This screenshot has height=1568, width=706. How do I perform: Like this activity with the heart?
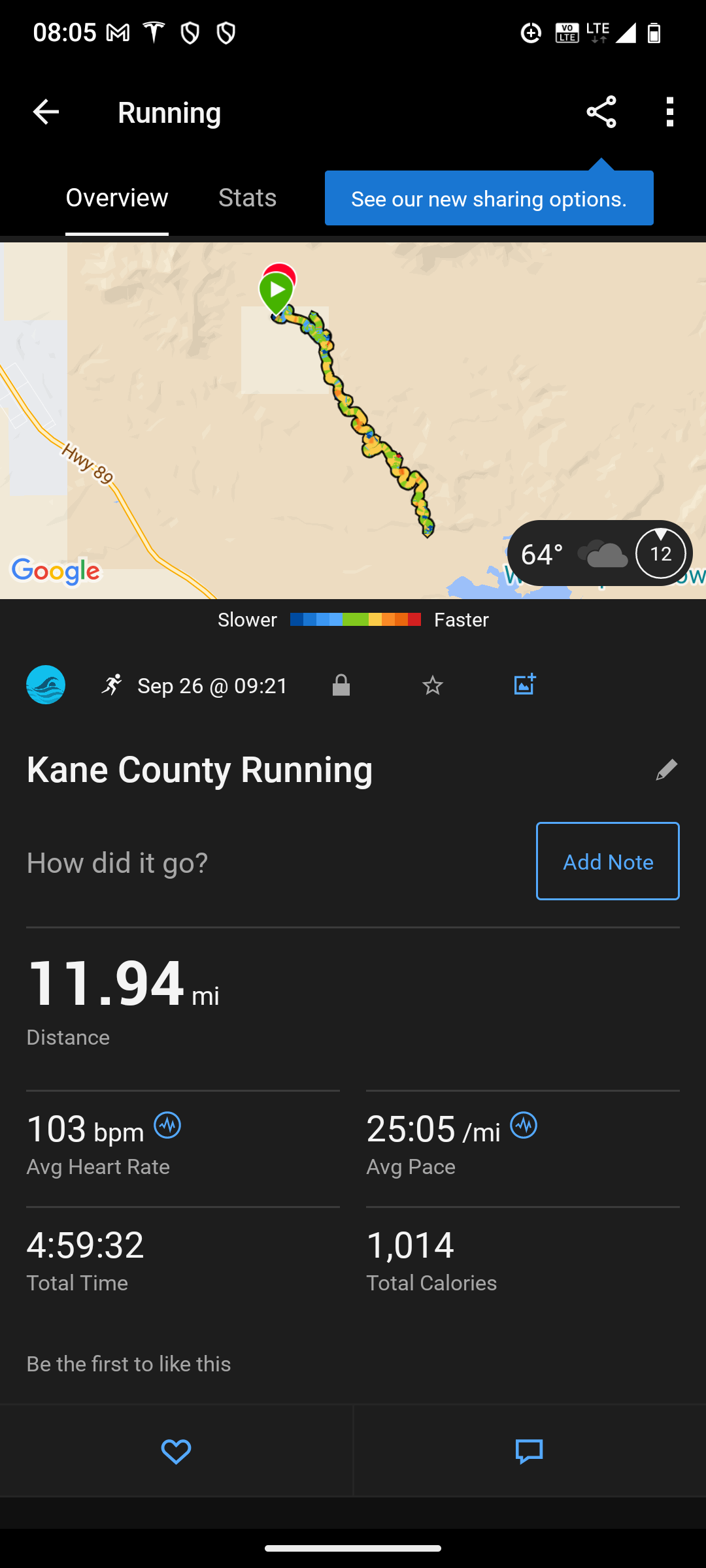click(x=176, y=1452)
